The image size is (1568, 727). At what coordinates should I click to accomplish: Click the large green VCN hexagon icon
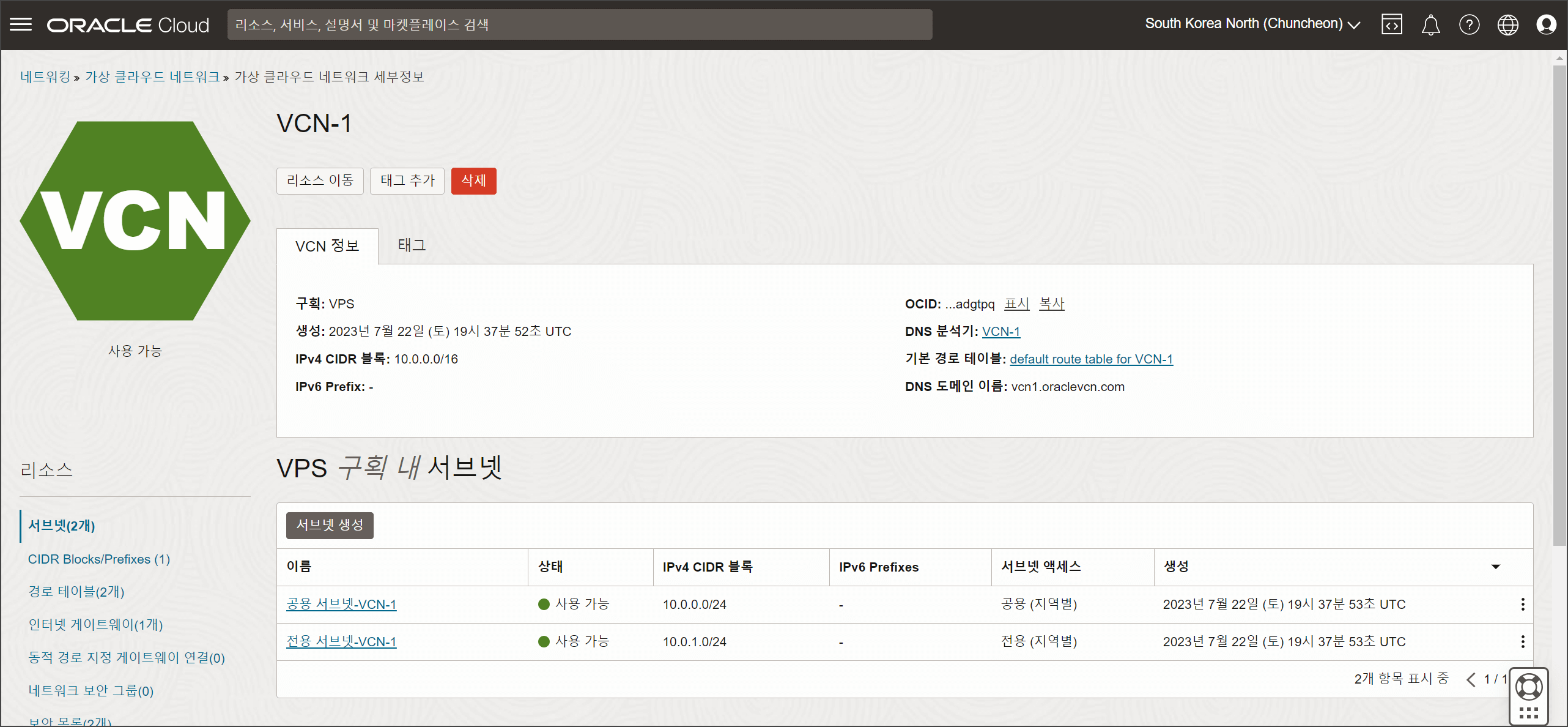(x=135, y=220)
